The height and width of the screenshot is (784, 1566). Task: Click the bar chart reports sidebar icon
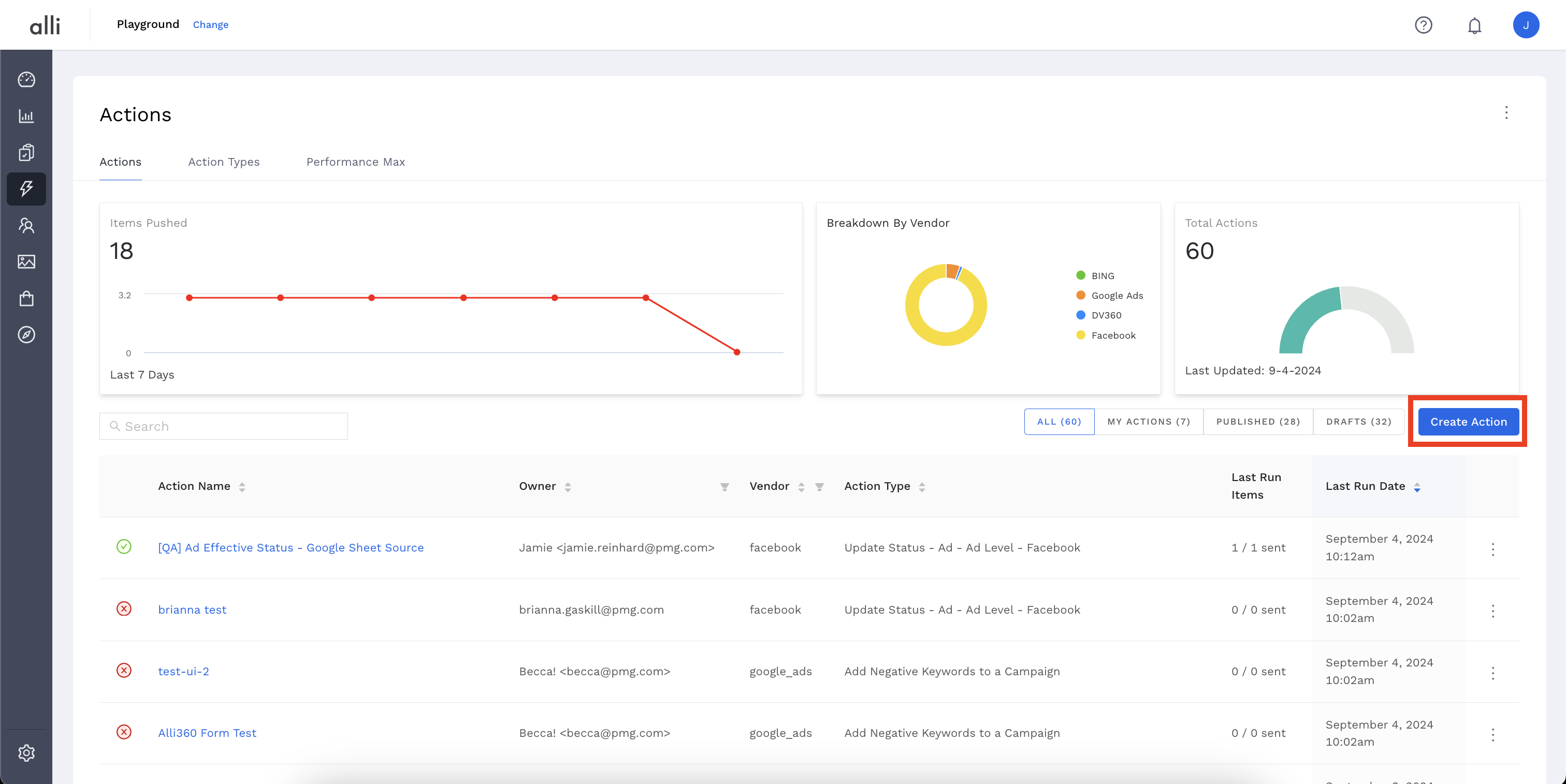[x=26, y=116]
